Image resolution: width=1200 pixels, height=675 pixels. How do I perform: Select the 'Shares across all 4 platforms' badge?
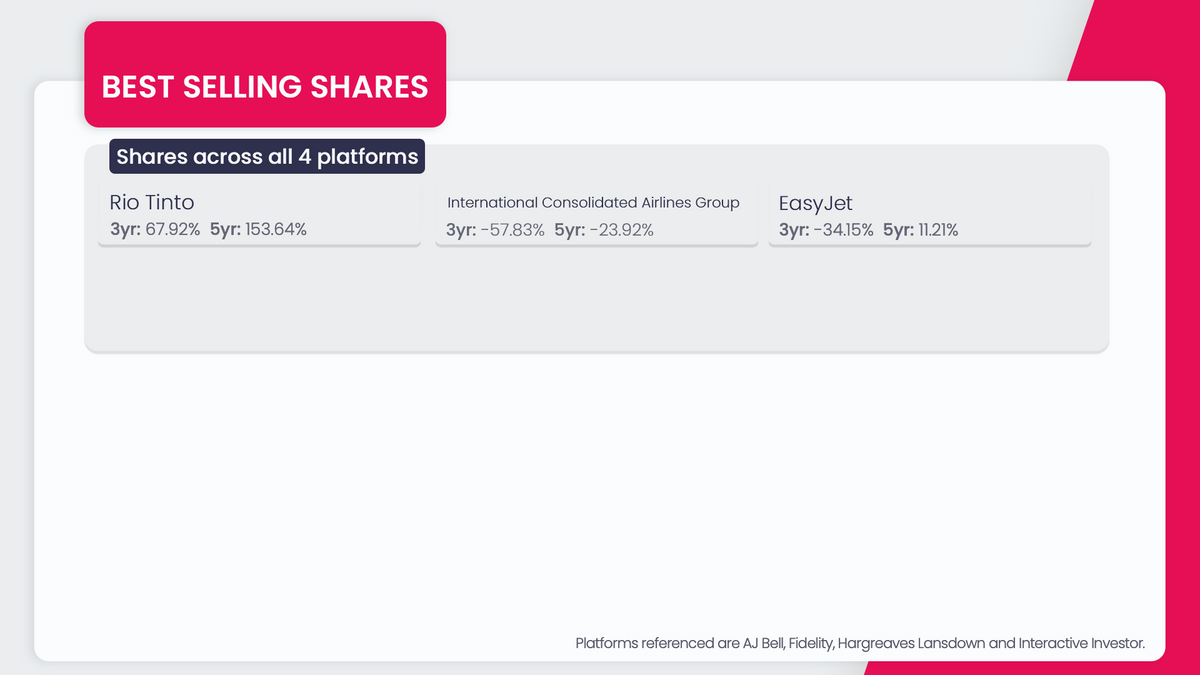click(266, 156)
